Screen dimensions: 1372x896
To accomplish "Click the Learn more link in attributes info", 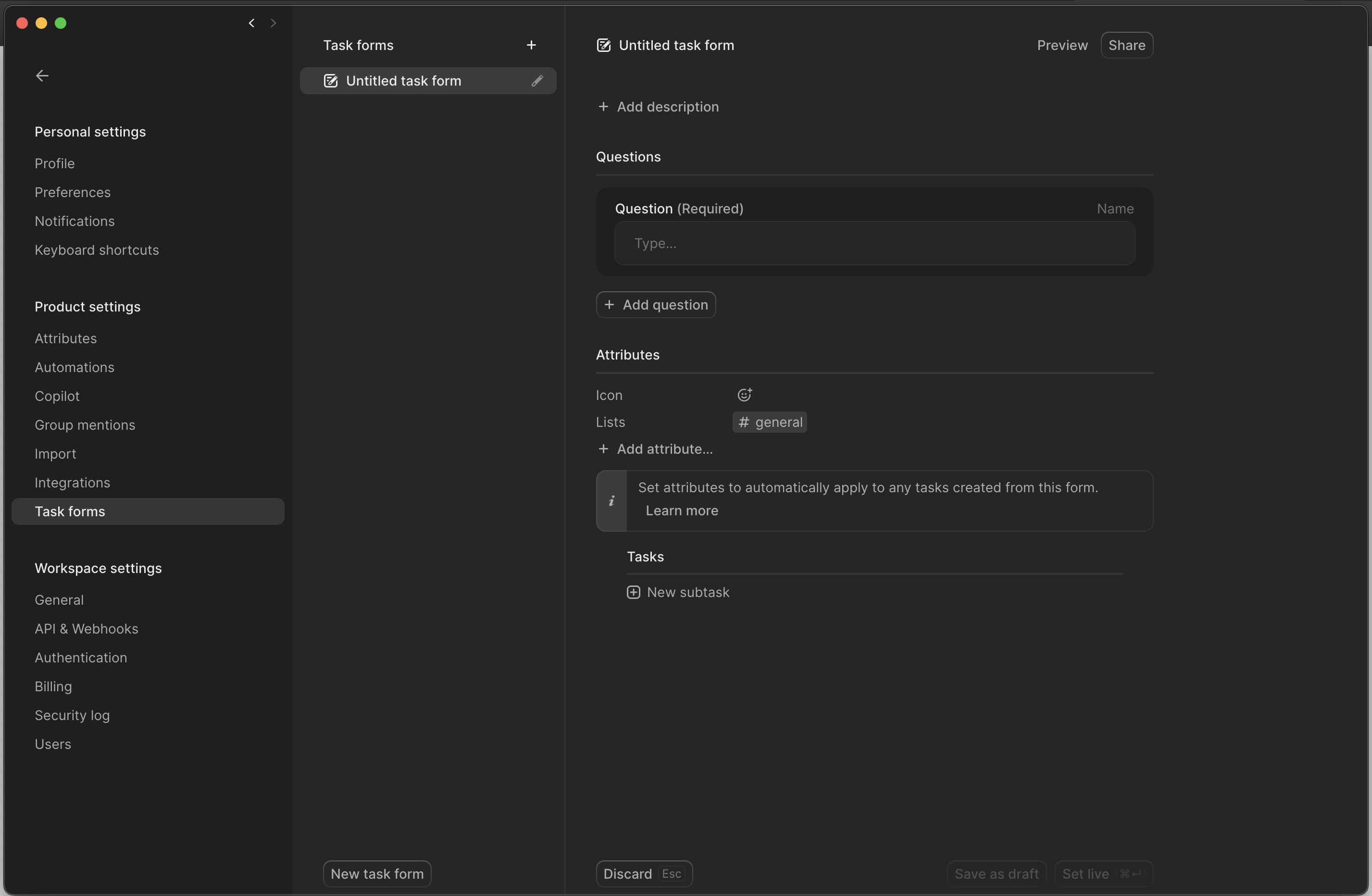I will [681, 510].
